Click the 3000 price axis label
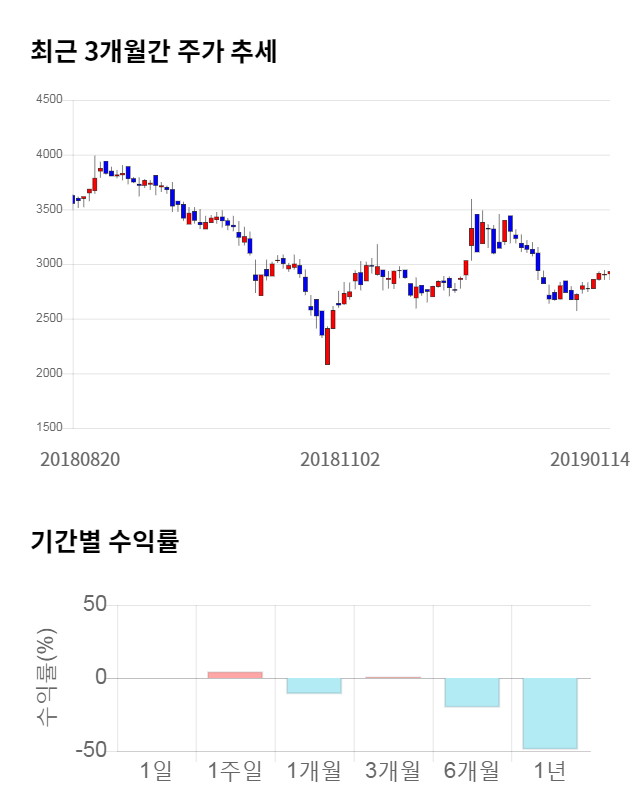 [48, 264]
